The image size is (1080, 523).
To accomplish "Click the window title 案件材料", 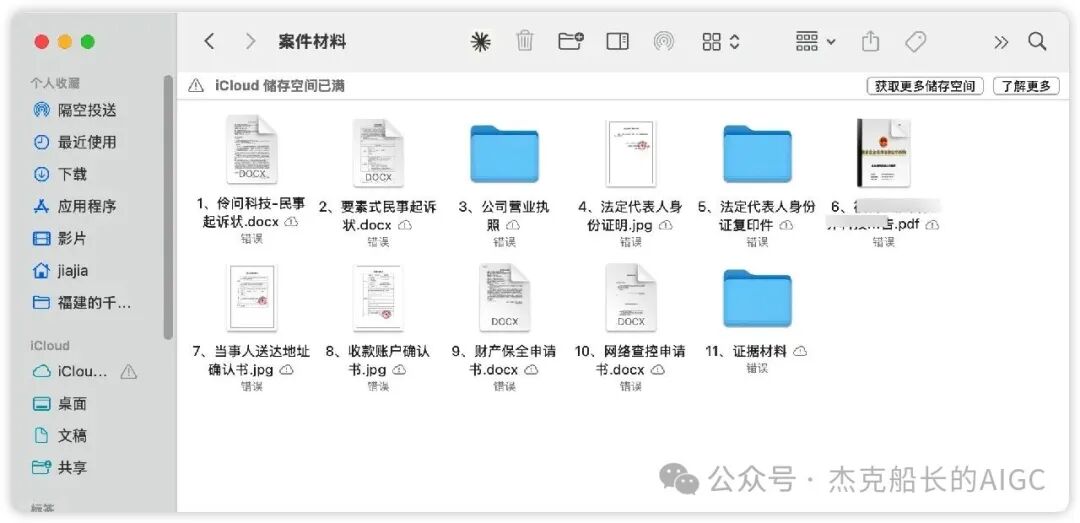I will coord(312,42).
